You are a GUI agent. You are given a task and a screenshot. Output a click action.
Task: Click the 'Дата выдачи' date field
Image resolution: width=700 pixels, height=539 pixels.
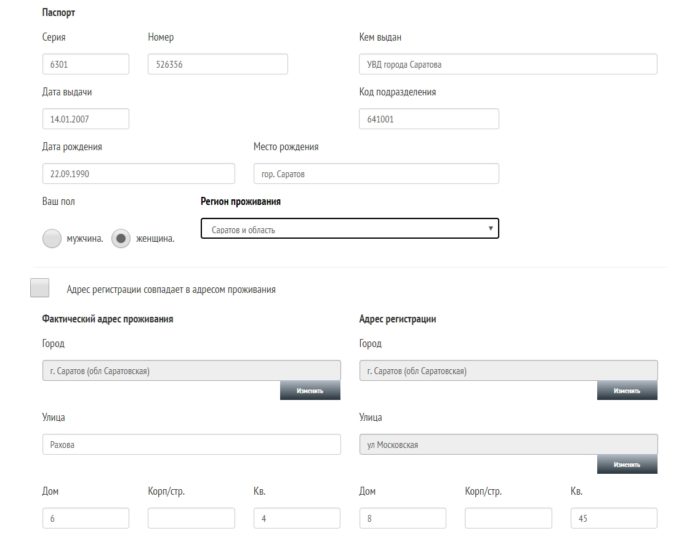pyautogui.click(x=85, y=119)
